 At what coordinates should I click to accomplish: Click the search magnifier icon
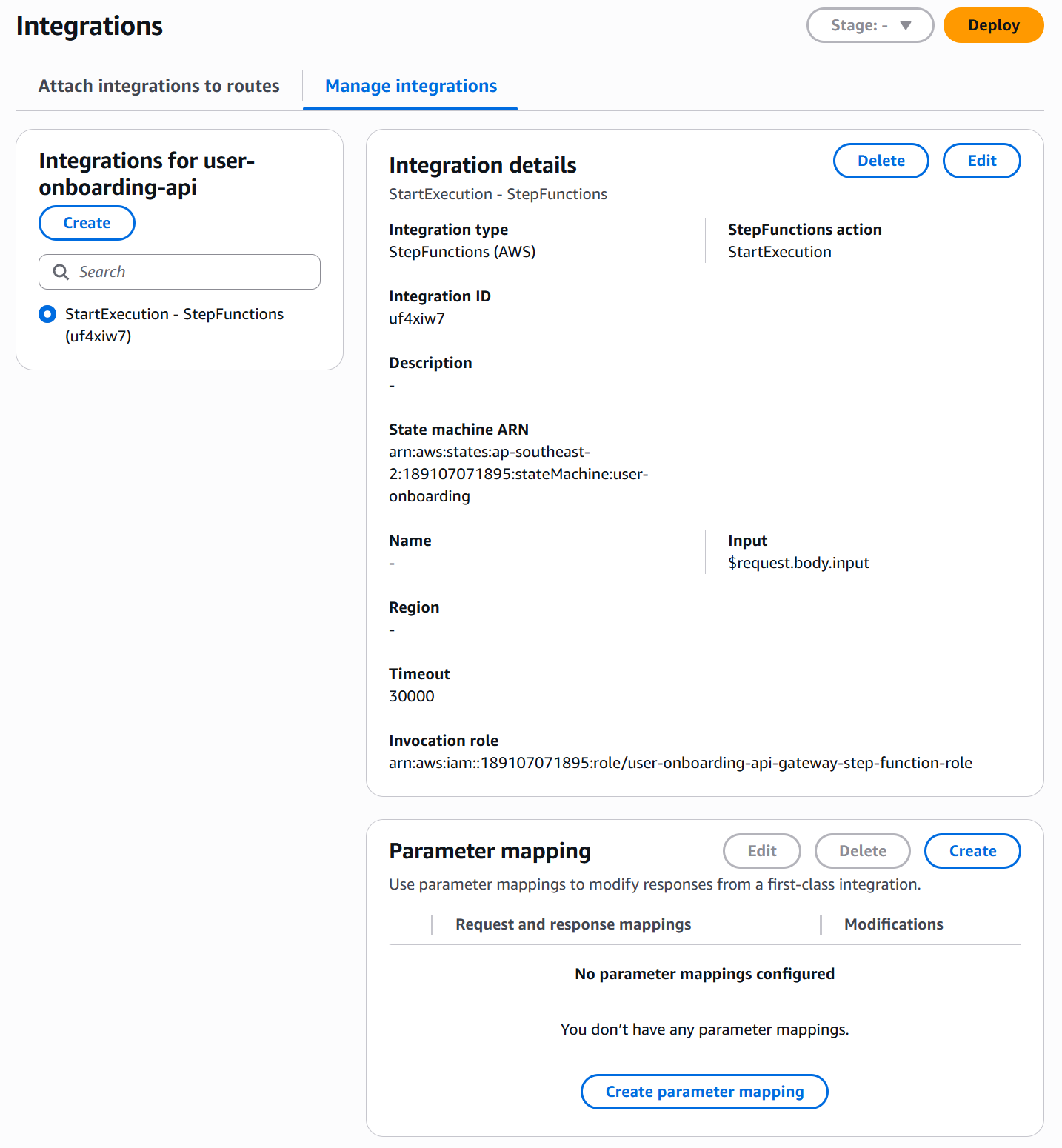(61, 271)
